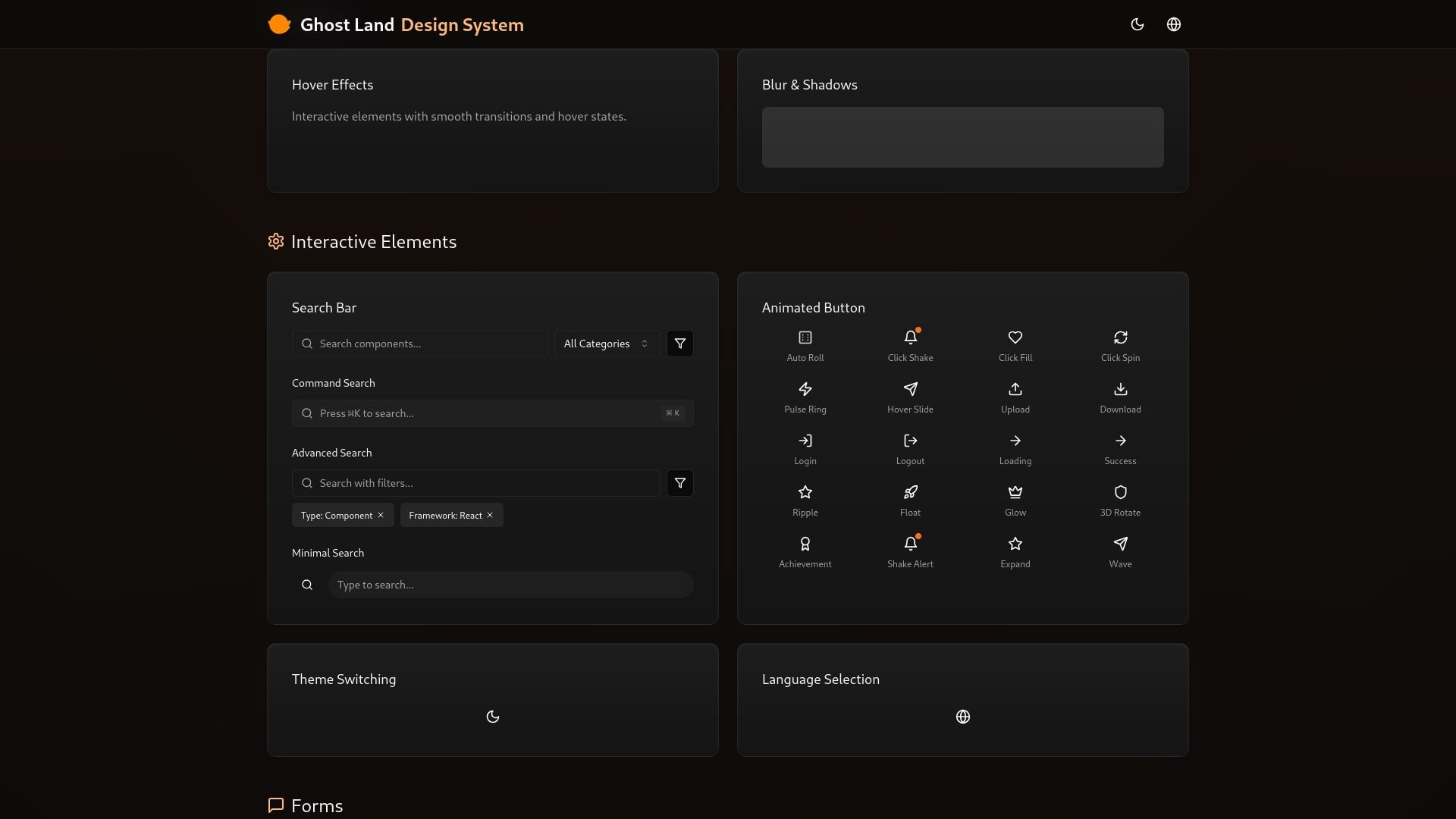Open language selector globe in header

click(1173, 24)
